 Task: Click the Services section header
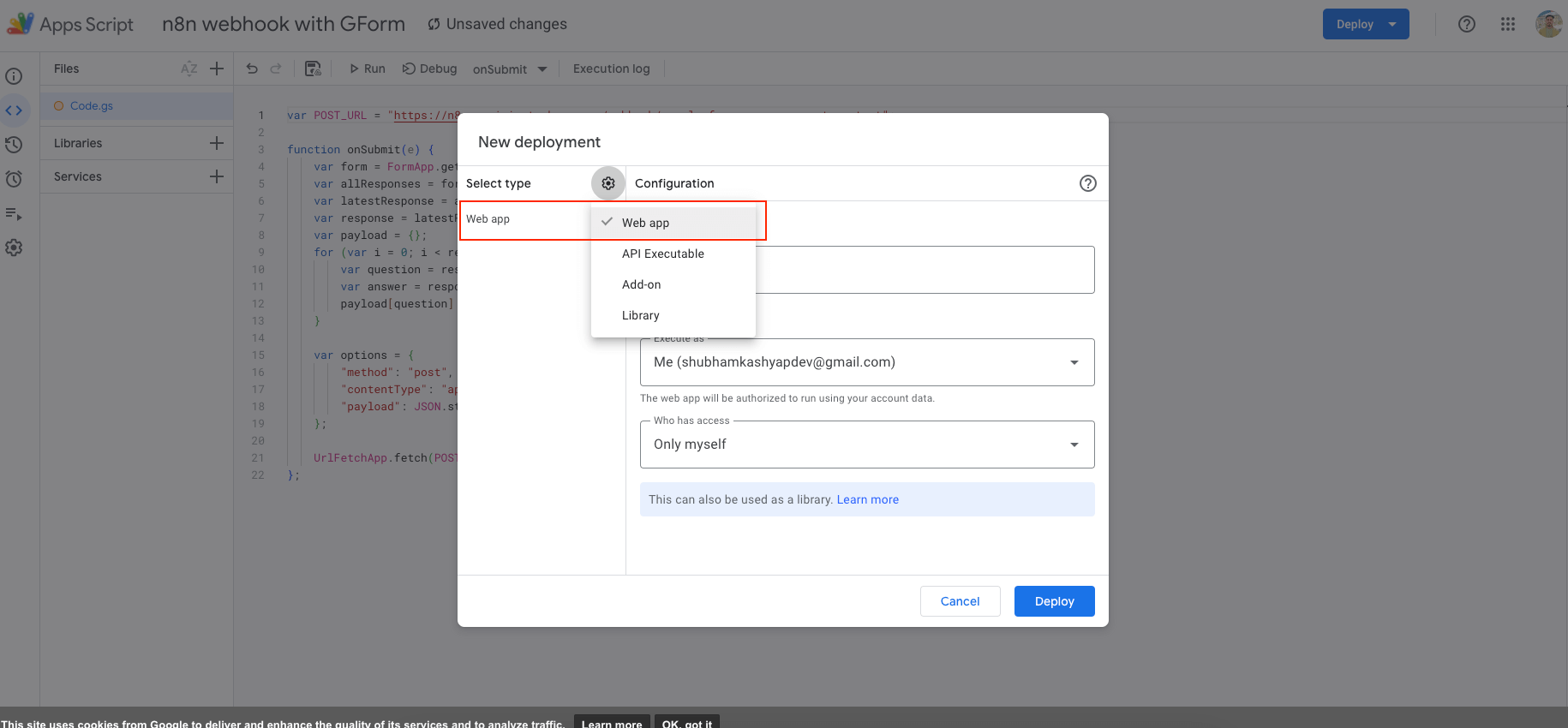[x=78, y=176]
